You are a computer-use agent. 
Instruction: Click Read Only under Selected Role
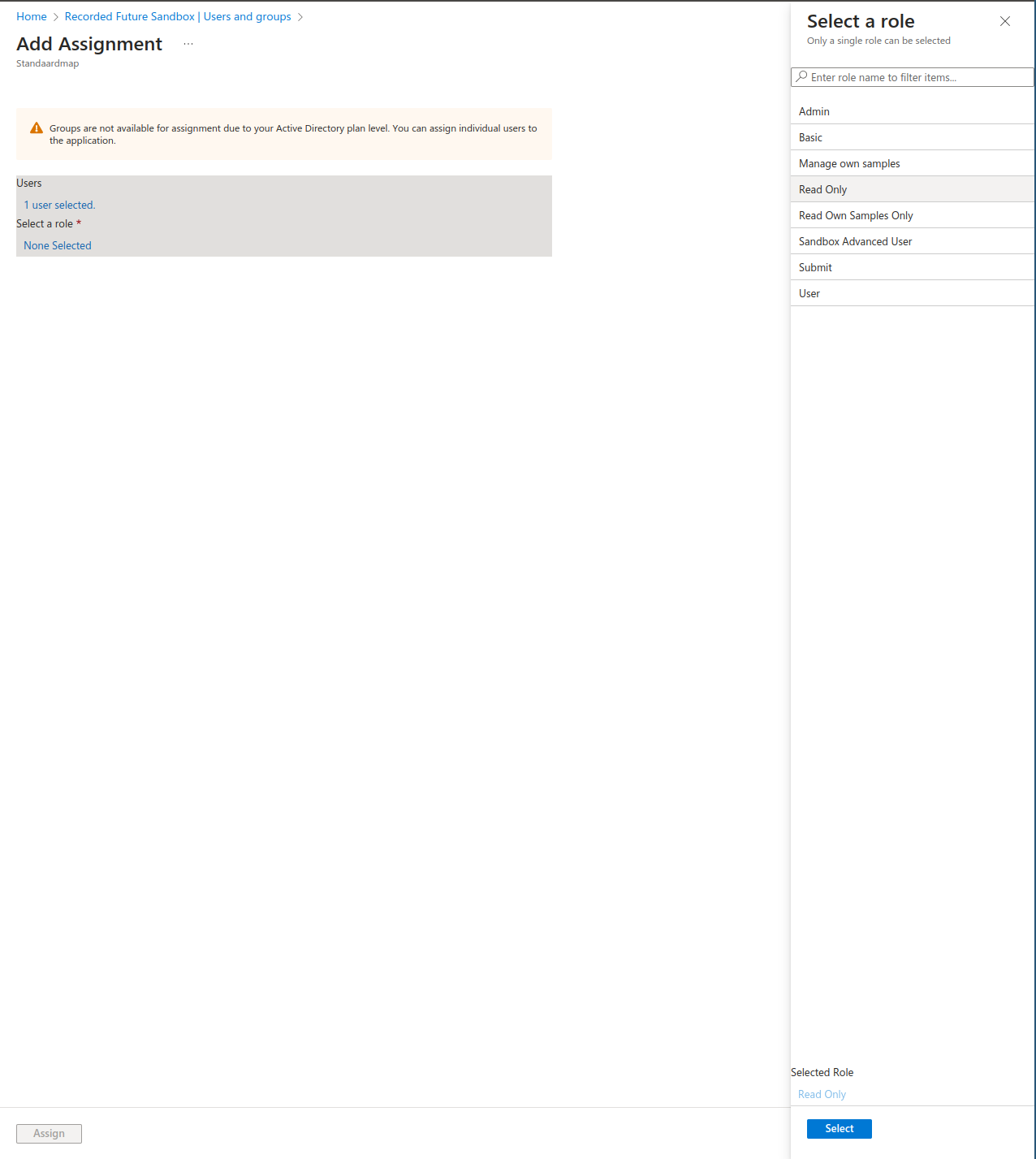(822, 1094)
